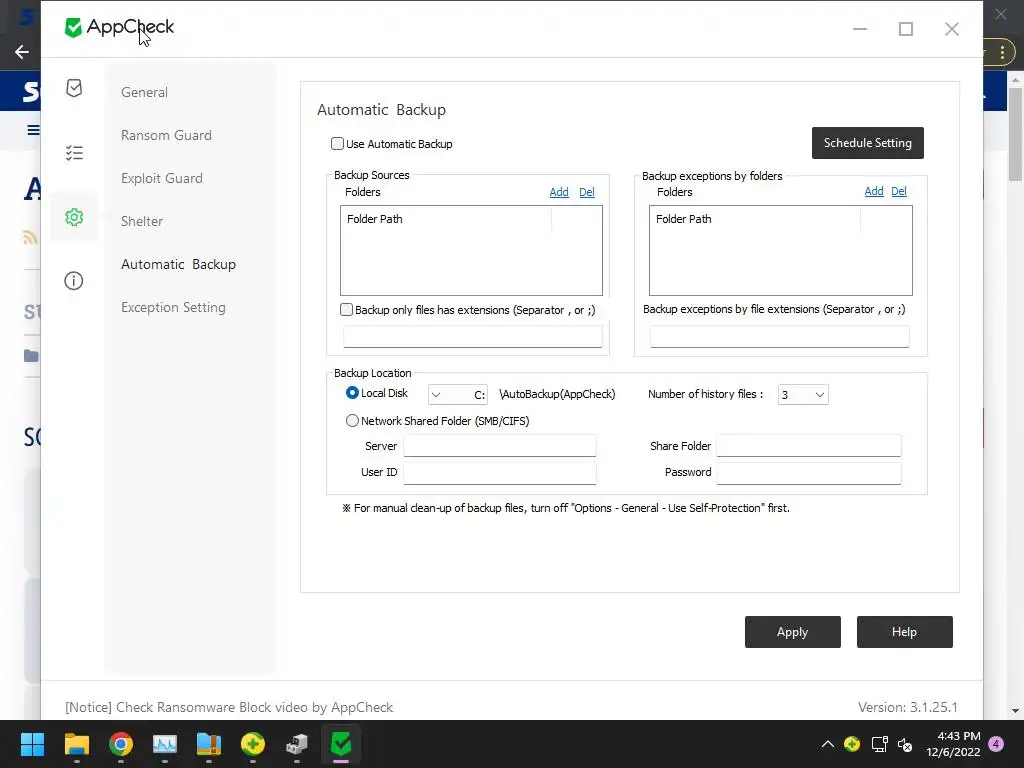Click Del link under Backup Sources

pos(586,192)
